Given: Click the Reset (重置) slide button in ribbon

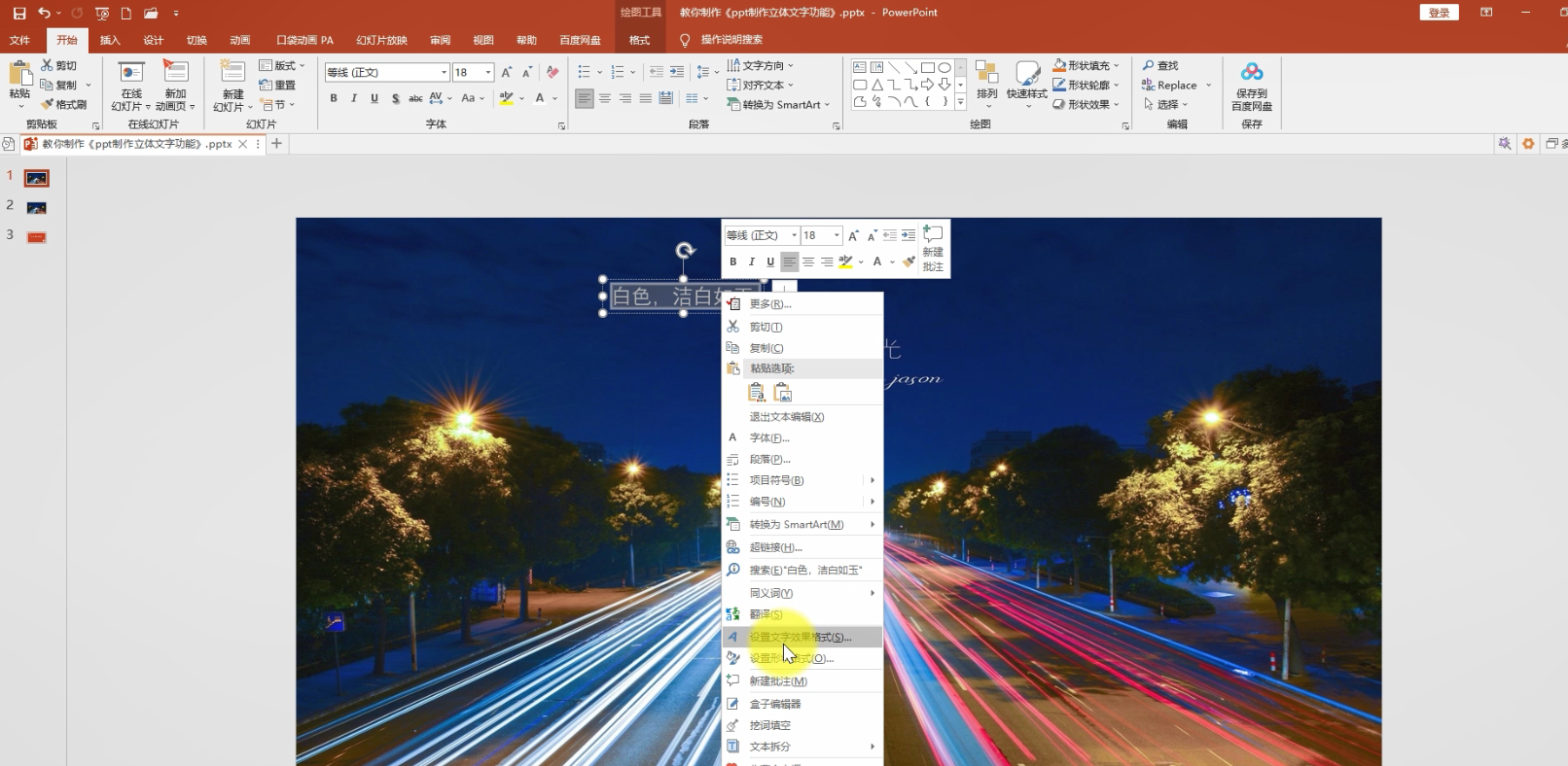Looking at the screenshot, I should [277, 85].
